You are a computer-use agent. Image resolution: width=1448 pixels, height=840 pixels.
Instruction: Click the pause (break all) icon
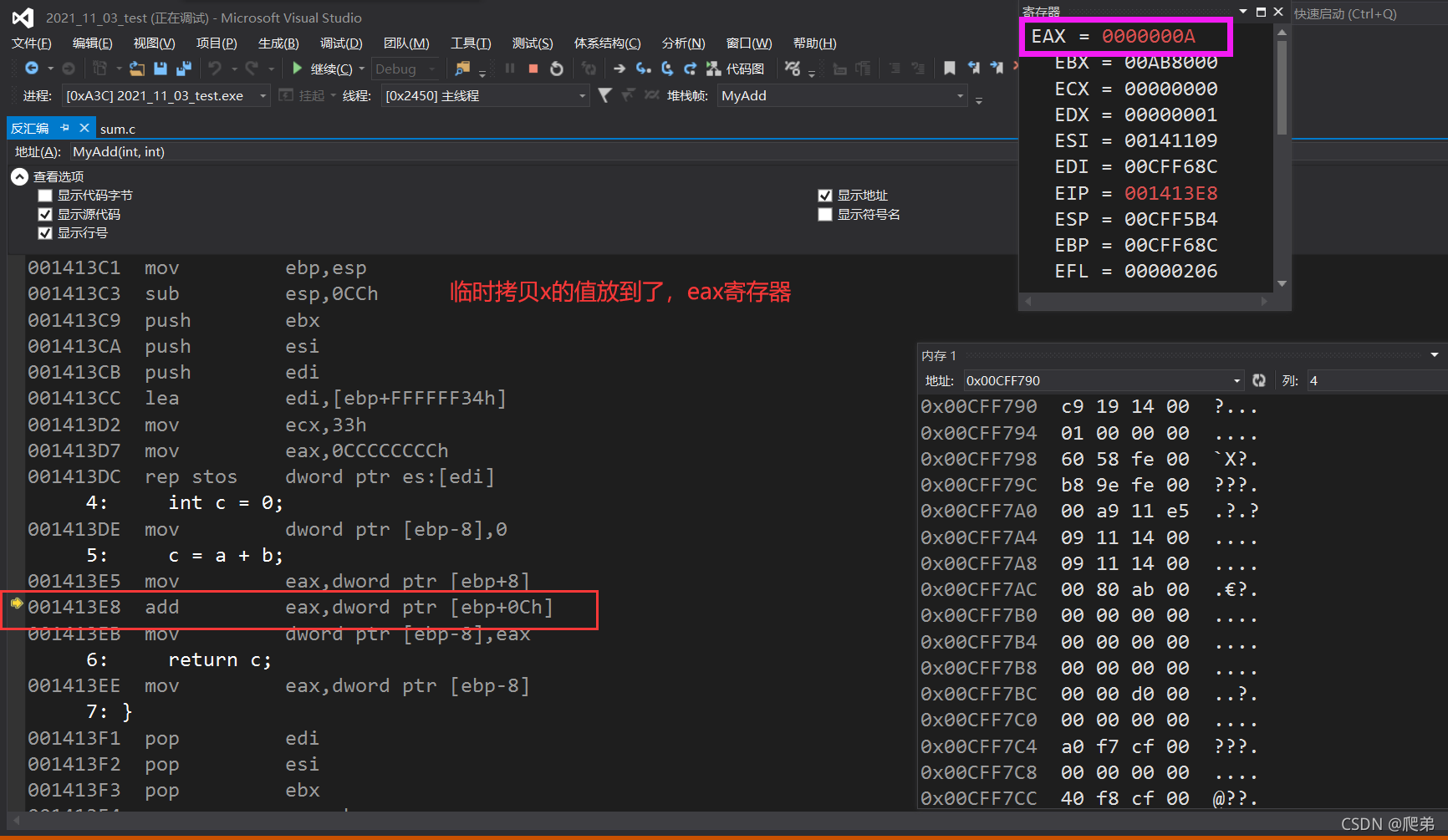(x=510, y=69)
